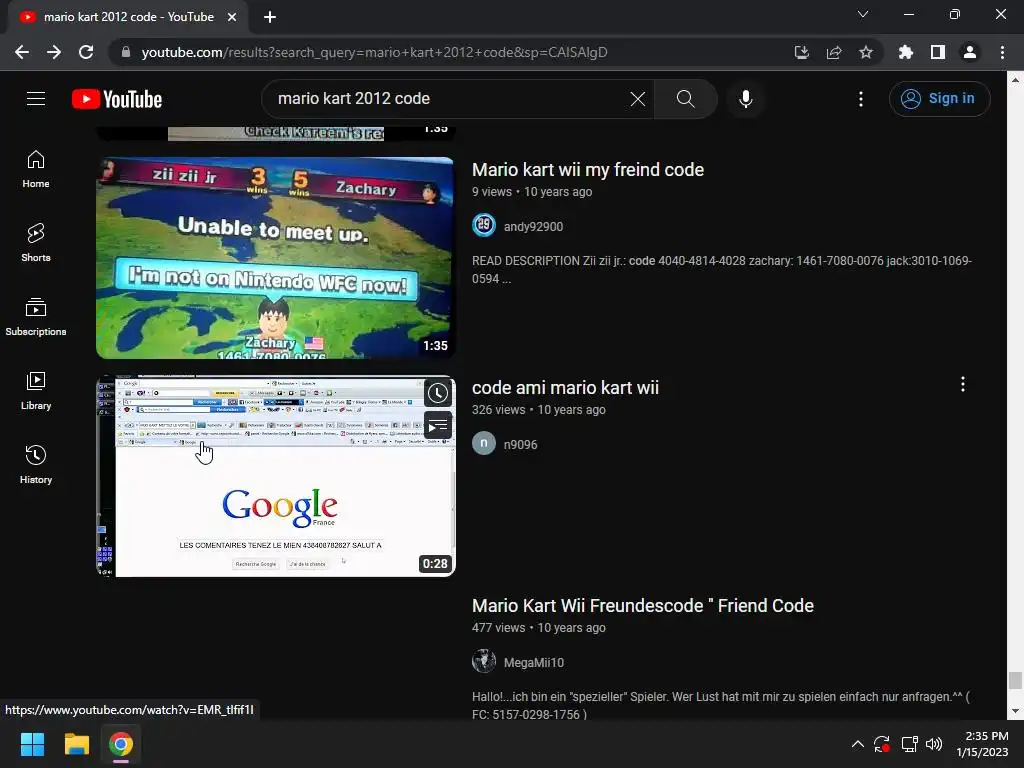Screen dimensions: 1024x768
Task: Click the scrollbar down arrow
Action: click(x=1014, y=711)
